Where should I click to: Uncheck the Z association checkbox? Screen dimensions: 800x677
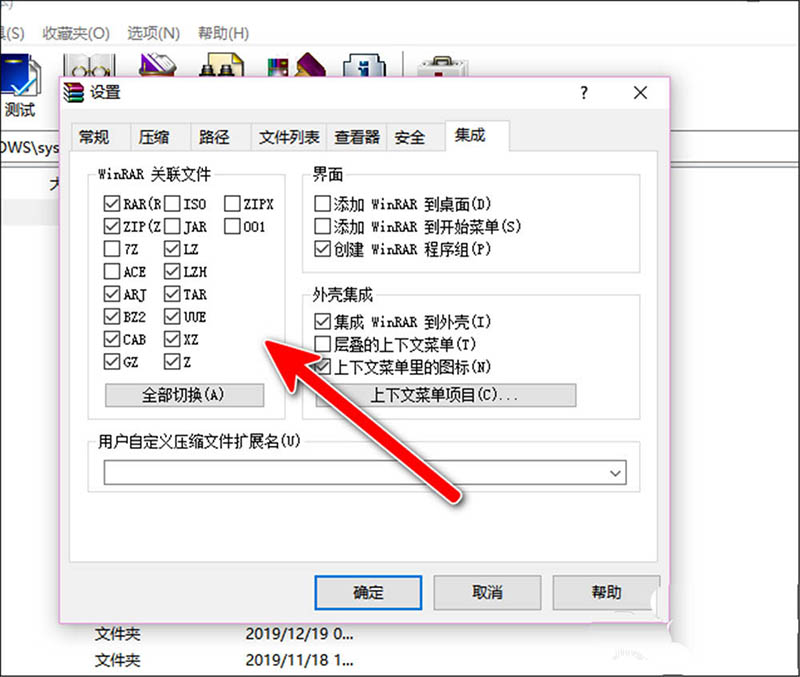pyautogui.click(x=172, y=362)
